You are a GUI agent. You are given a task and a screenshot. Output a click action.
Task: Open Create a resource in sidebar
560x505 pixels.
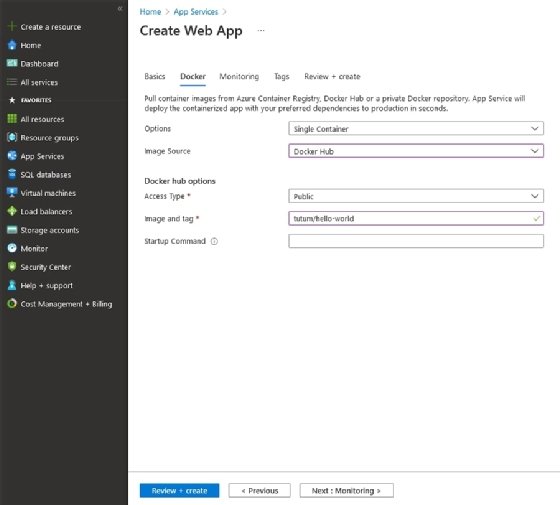(51, 27)
